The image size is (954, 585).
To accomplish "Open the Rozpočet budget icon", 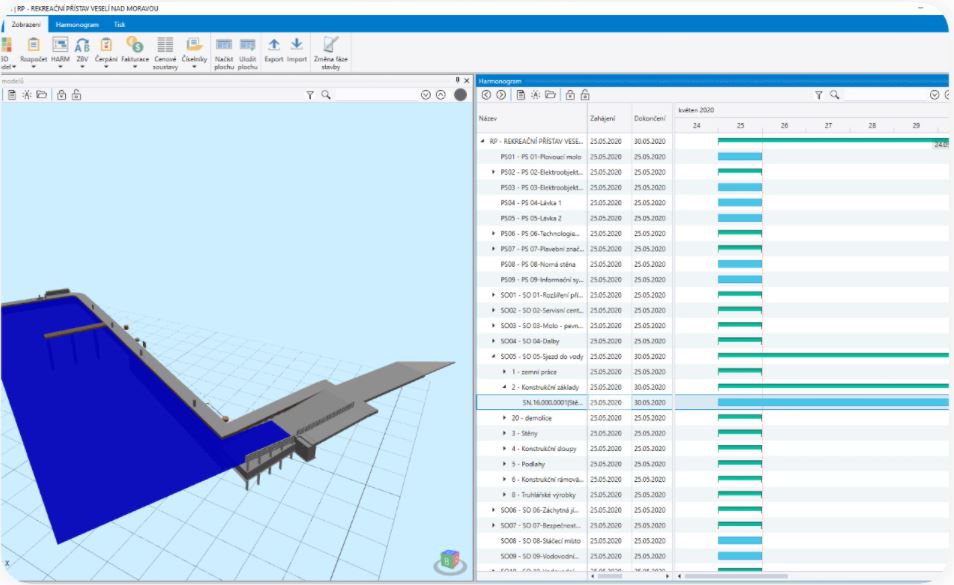I will tap(33, 44).
